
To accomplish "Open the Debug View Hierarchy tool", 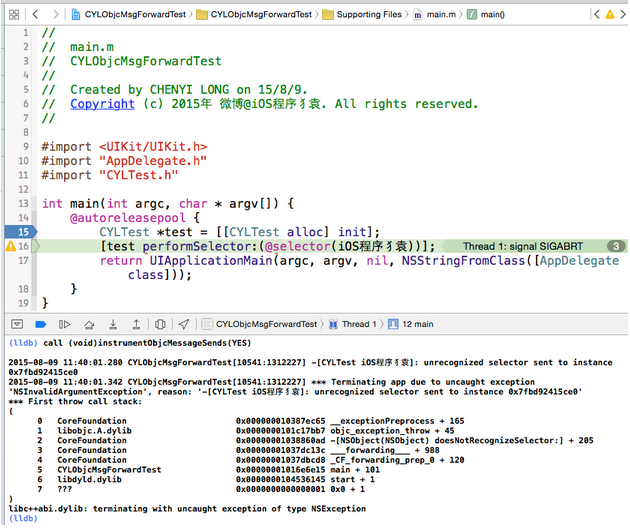I will pos(157,324).
